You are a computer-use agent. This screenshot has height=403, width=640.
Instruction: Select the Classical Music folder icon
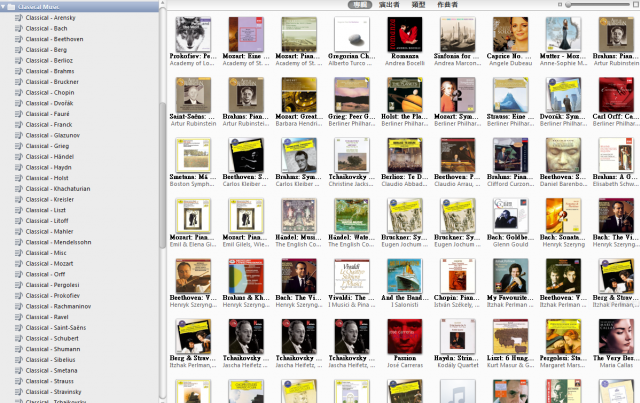coord(11,7)
